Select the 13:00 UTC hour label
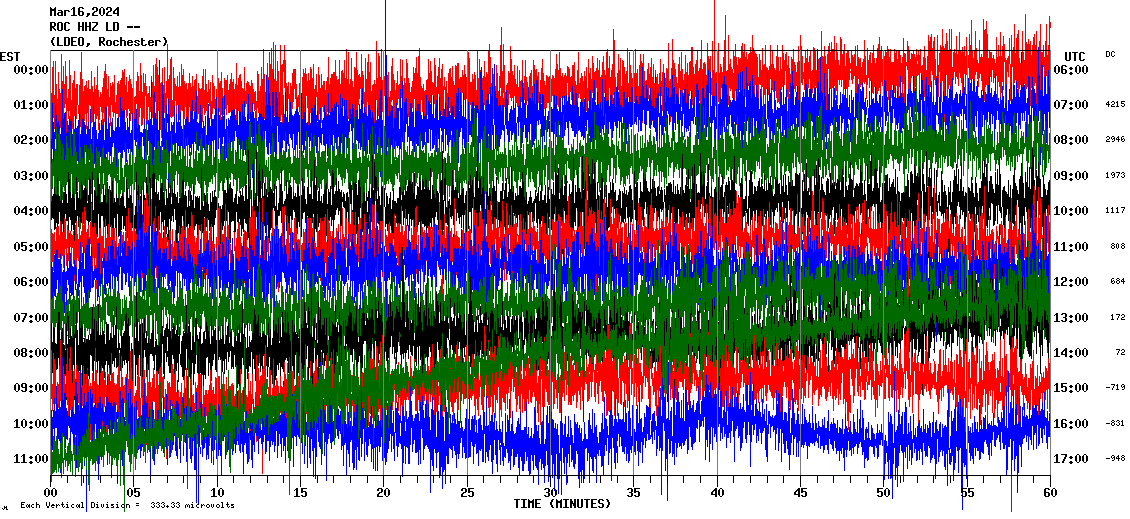This screenshot has height=519, width=1130. click(1072, 318)
